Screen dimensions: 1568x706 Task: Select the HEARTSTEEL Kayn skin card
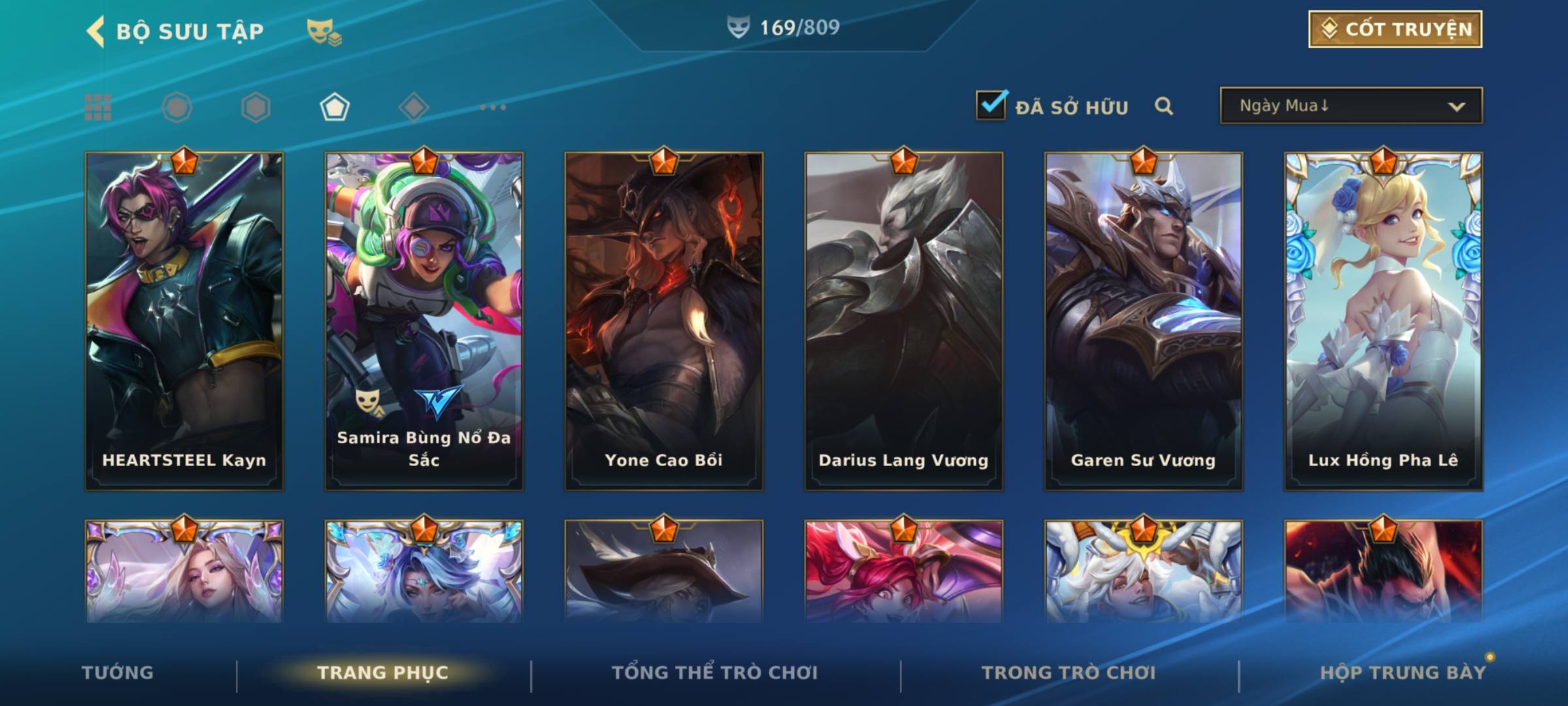point(184,321)
